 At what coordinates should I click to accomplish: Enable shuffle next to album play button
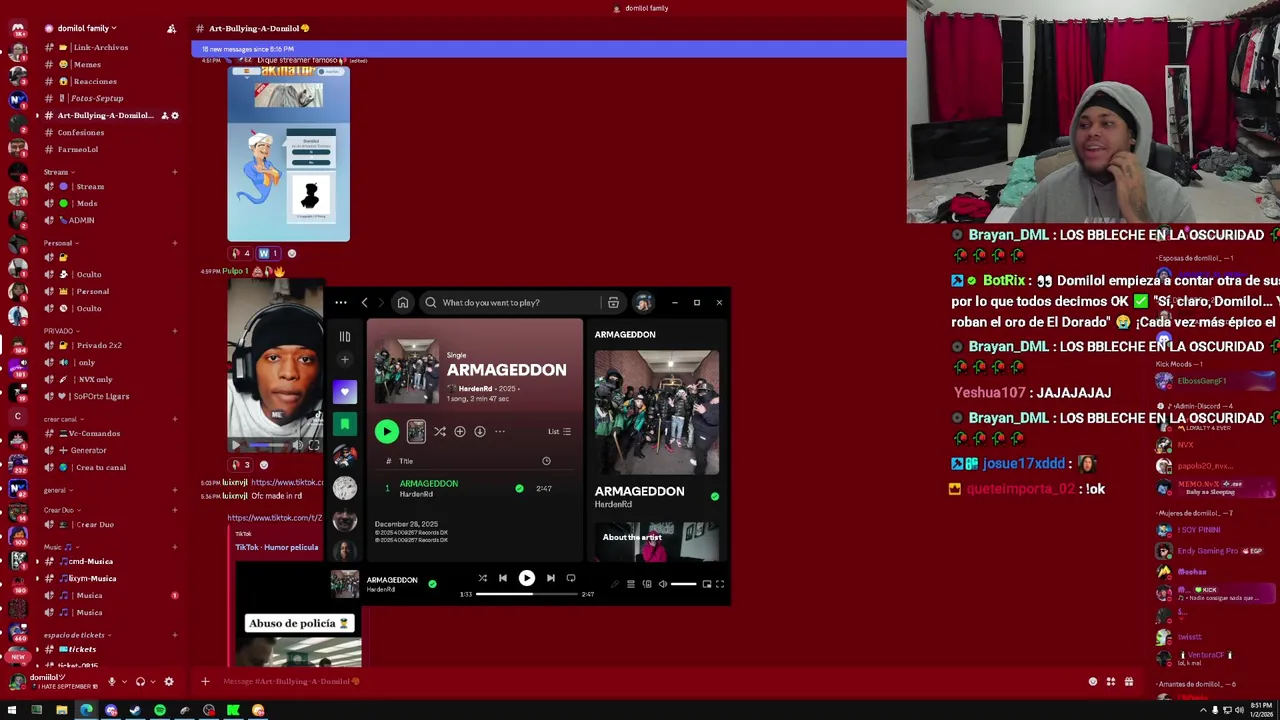tap(440, 431)
